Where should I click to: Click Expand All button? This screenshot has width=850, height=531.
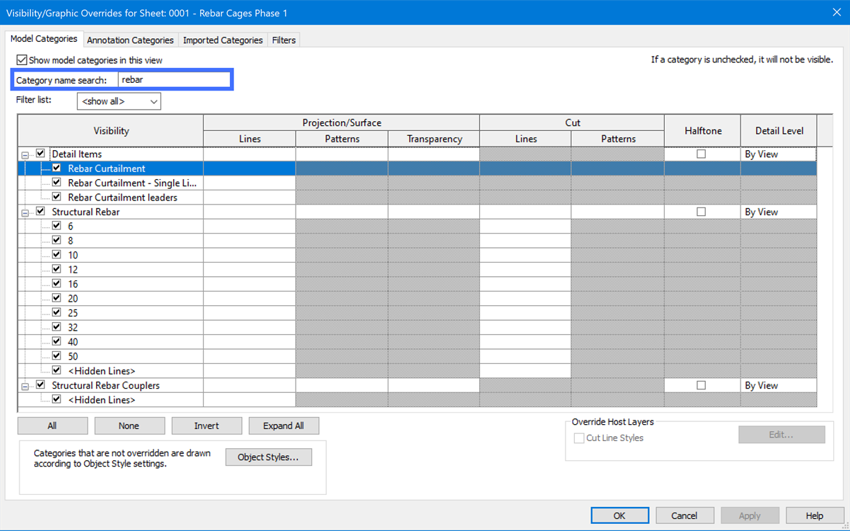[x=284, y=426]
